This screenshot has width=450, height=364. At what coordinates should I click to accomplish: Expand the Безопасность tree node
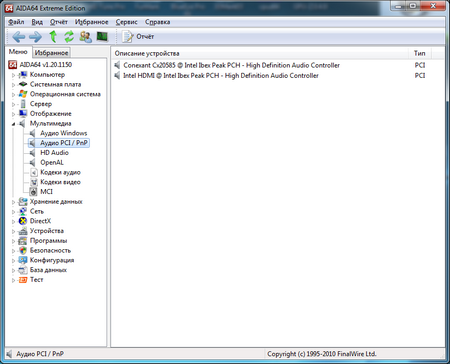pyautogui.click(x=13, y=251)
